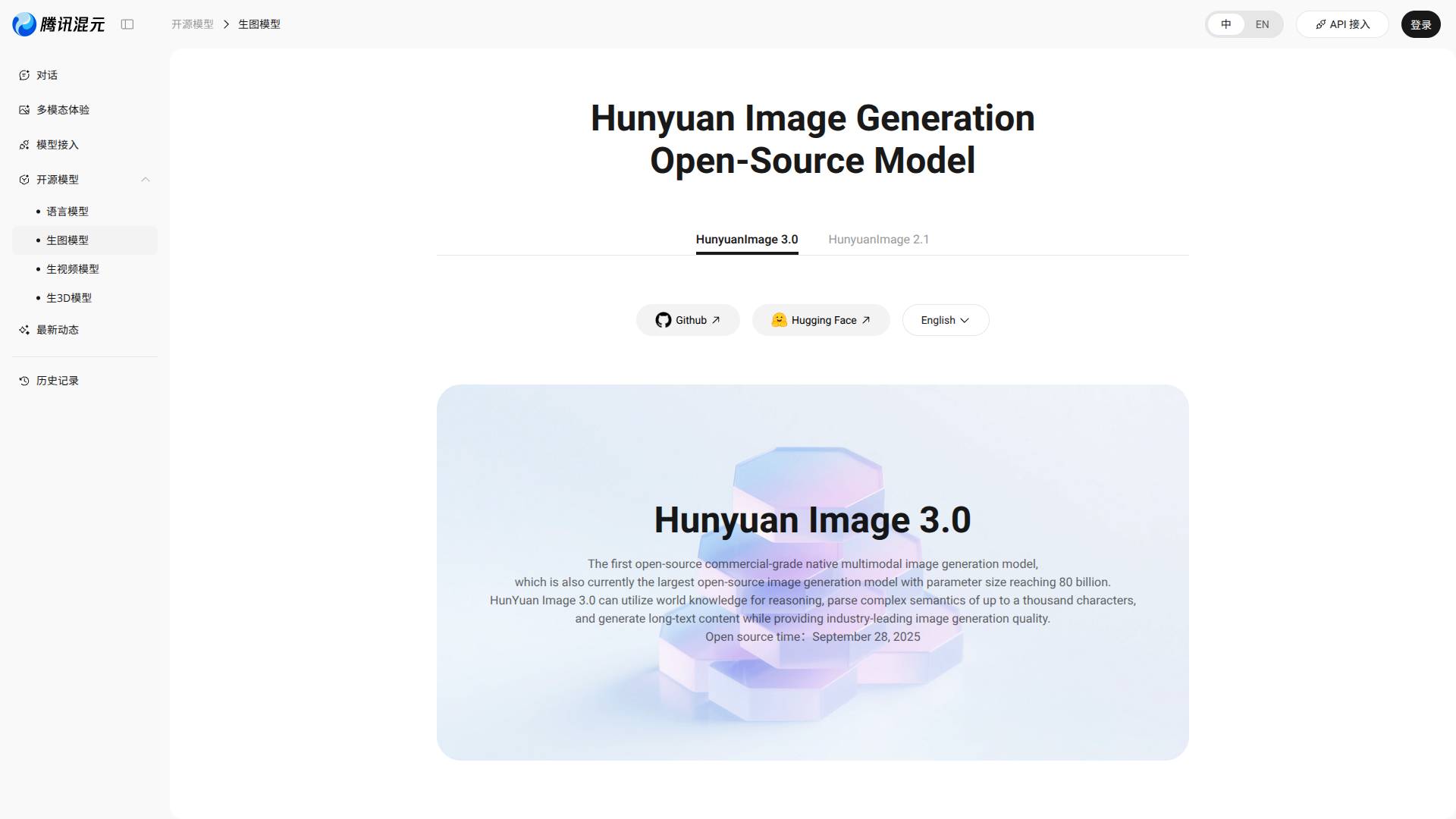Click the 最新动态 latest news icon
Viewport: 1456px width, 819px height.
[24, 330]
